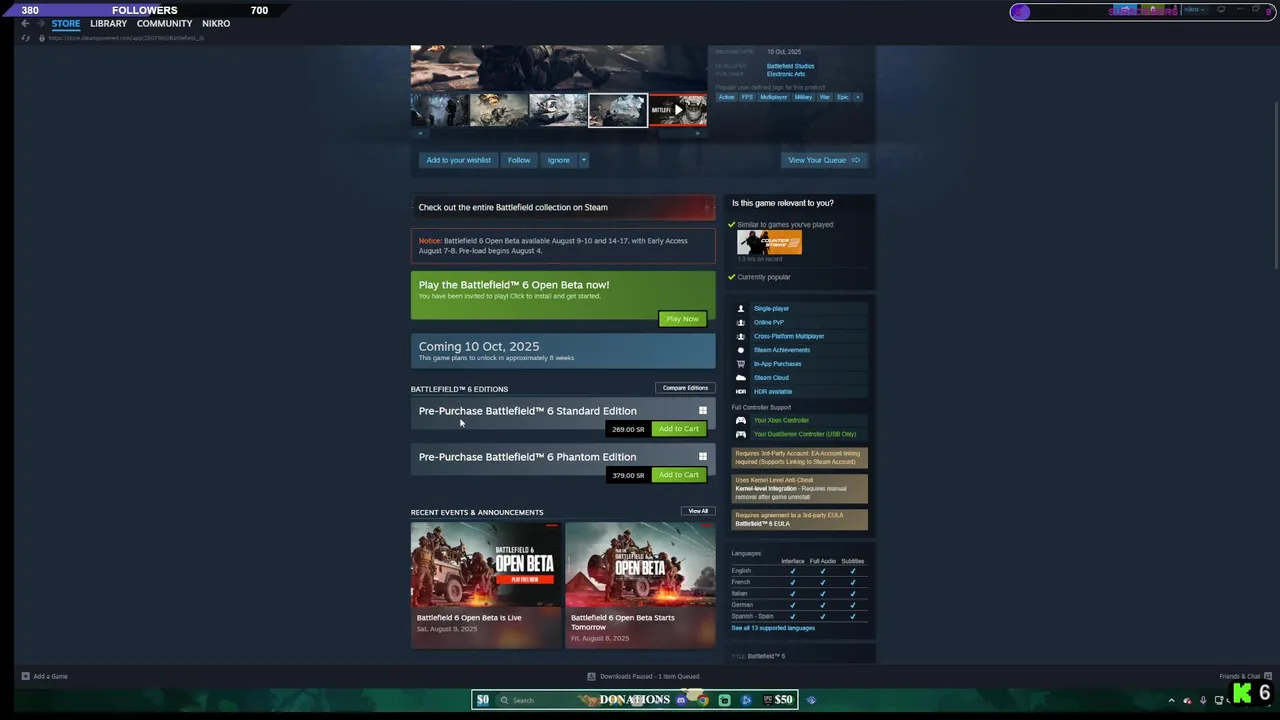Select the explosion screenshot thumbnail
The height and width of the screenshot is (720, 1280).
[x=499, y=110]
